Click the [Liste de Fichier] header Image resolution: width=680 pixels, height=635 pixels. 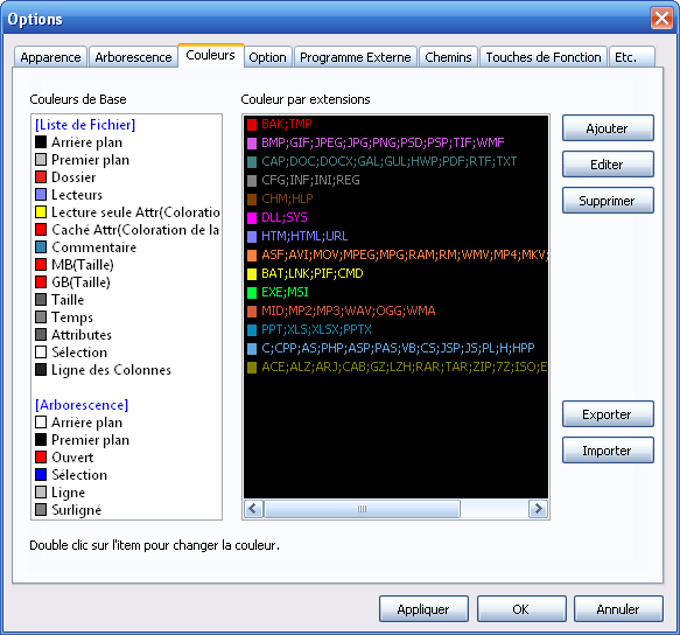click(85, 124)
